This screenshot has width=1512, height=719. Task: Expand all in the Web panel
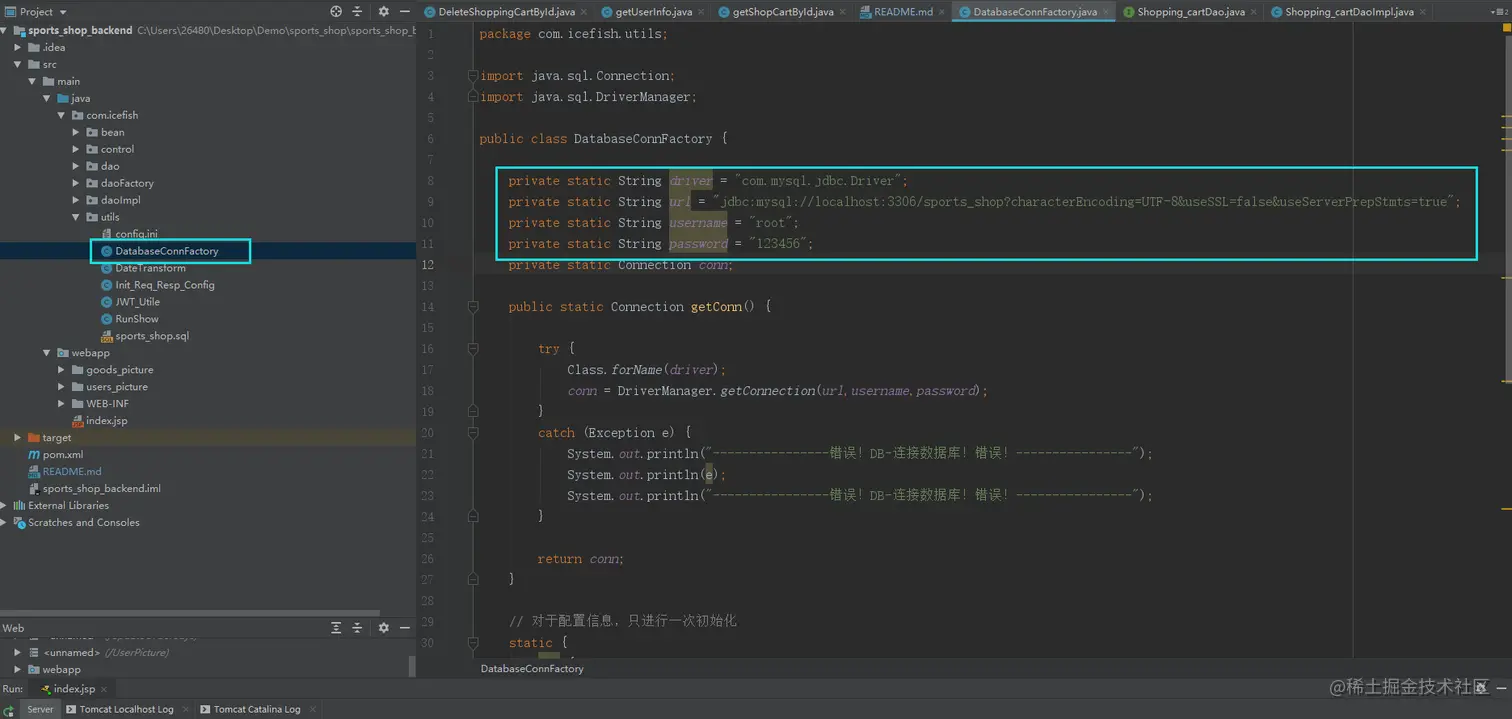coord(337,628)
